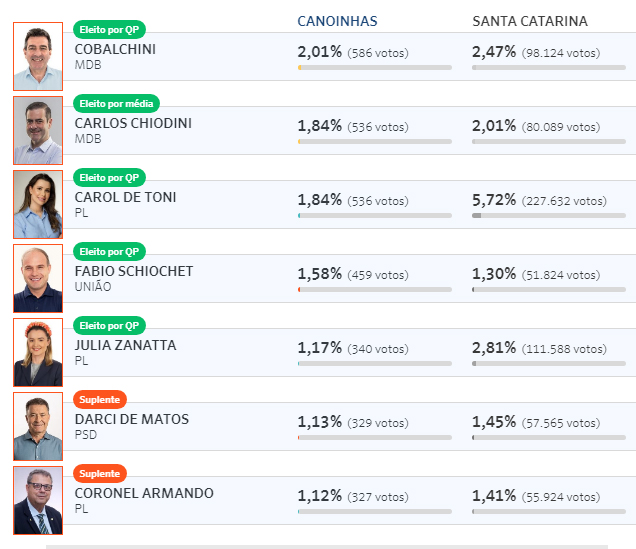Image resolution: width=636 pixels, height=549 pixels.
Task: Click the SANTA CATARINA column header
Action: coord(530,21)
